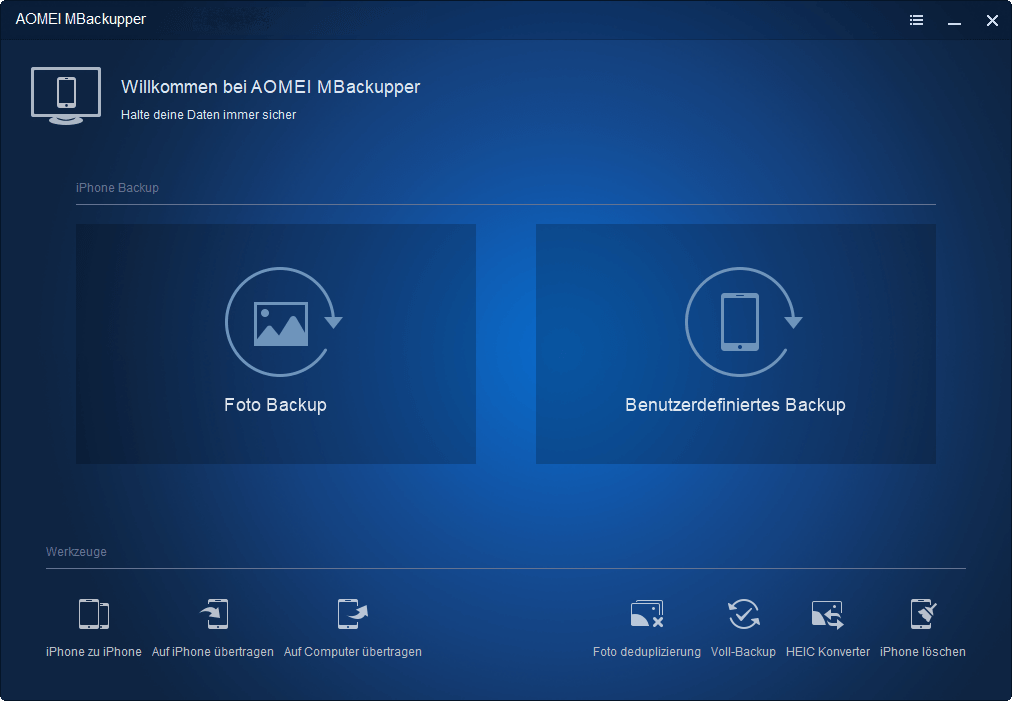Click the iPhone löschen text label
This screenshot has height=701, width=1012.
click(922, 652)
